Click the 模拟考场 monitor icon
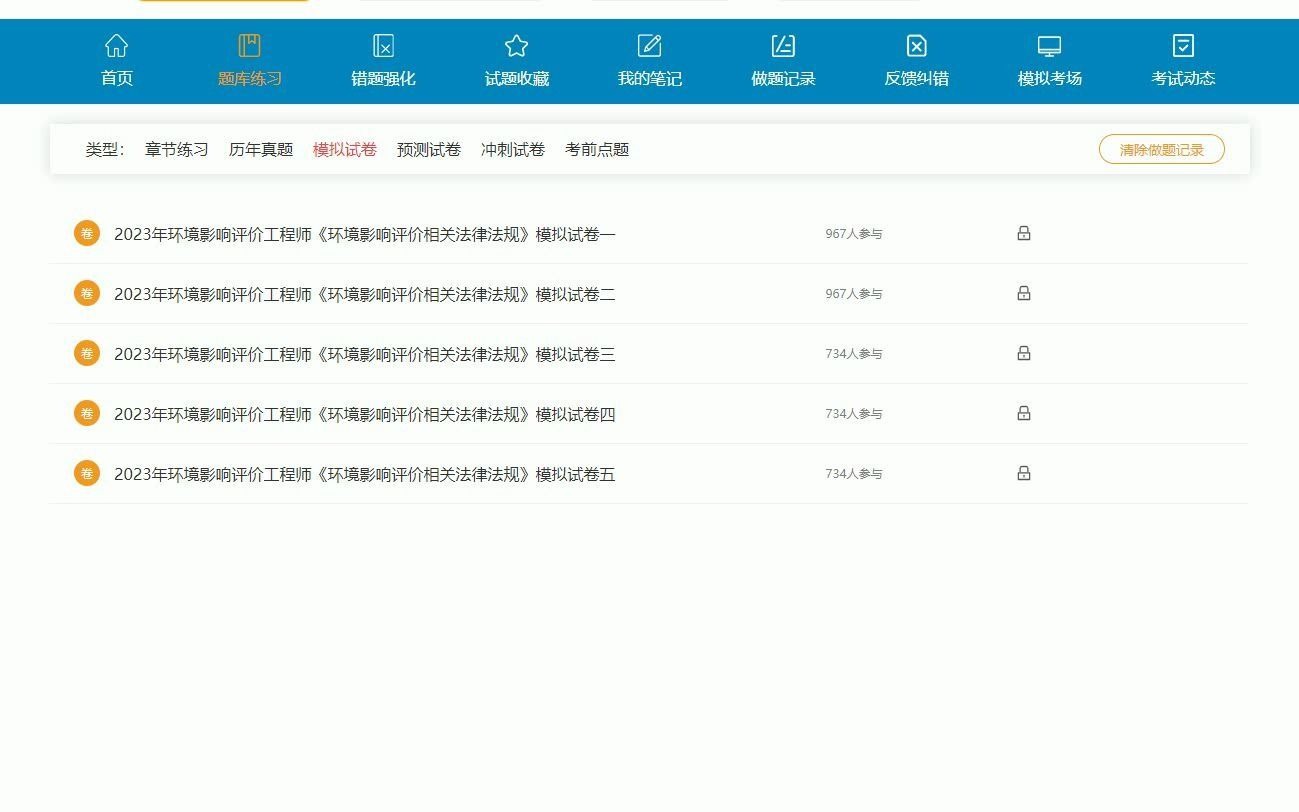The image size is (1299, 812). [1049, 46]
